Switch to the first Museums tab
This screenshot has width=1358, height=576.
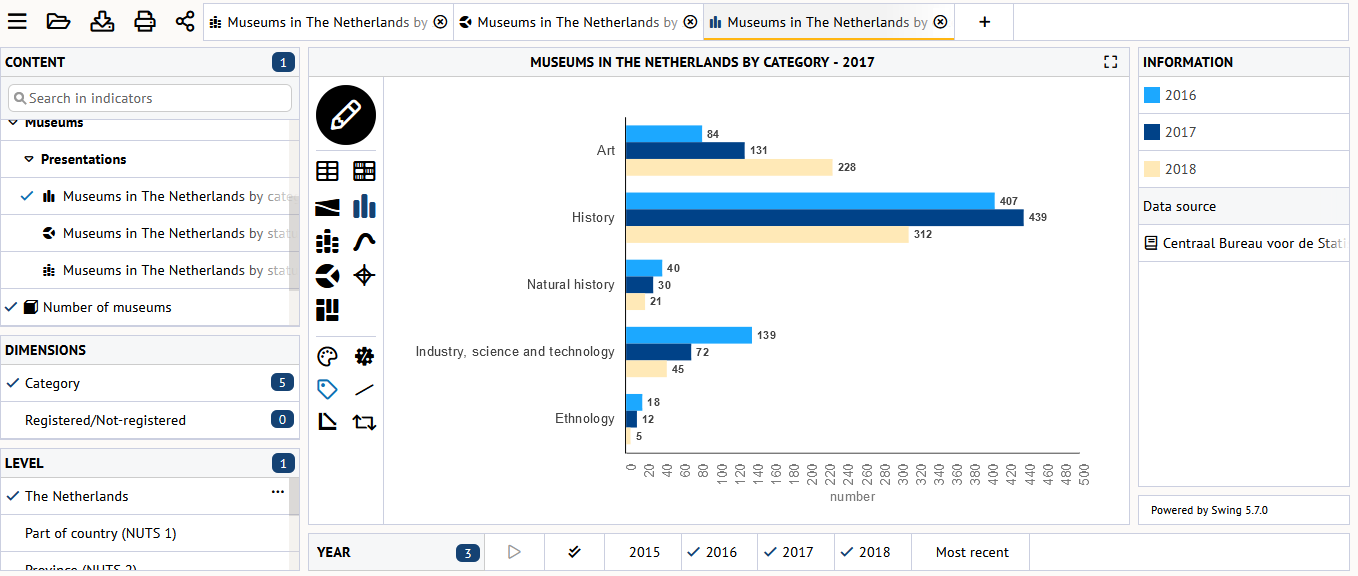(320, 22)
